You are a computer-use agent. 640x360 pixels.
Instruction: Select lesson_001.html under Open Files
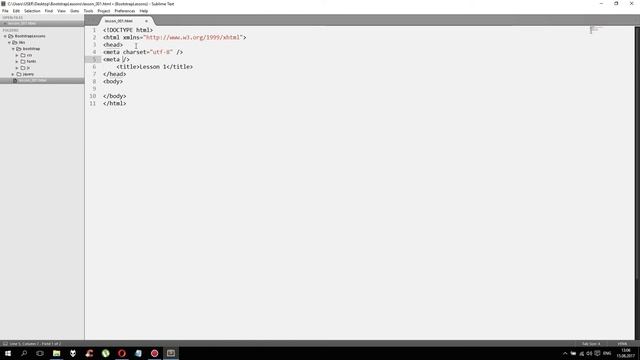42,23
